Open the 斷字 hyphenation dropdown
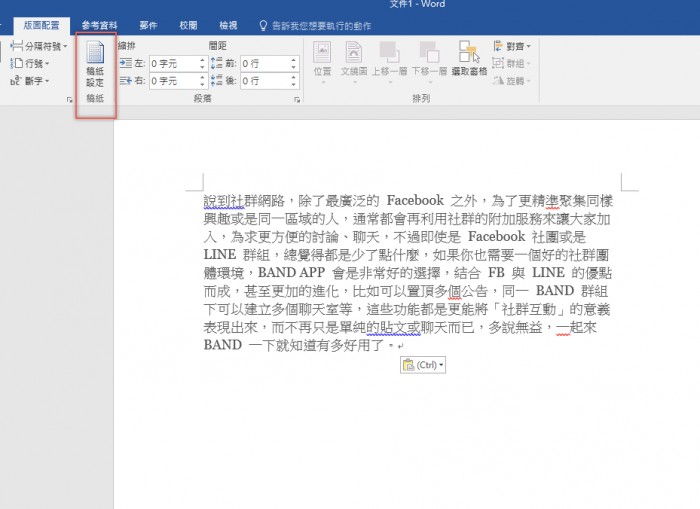This screenshot has width=700, height=509. coord(32,81)
